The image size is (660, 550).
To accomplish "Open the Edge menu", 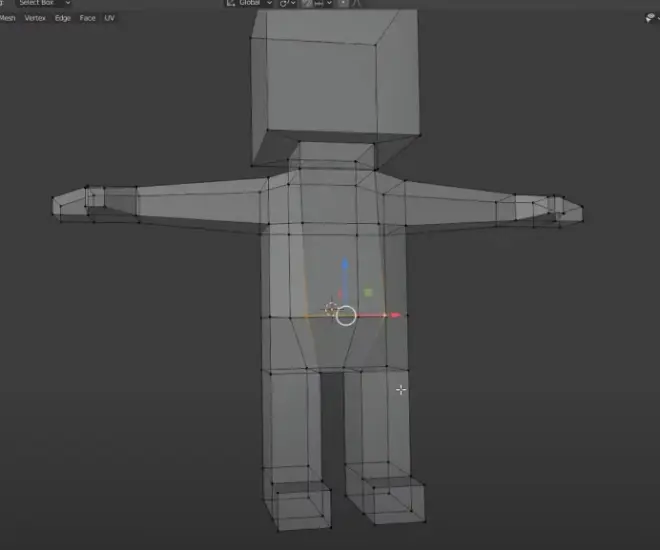I will coord(63,18).
